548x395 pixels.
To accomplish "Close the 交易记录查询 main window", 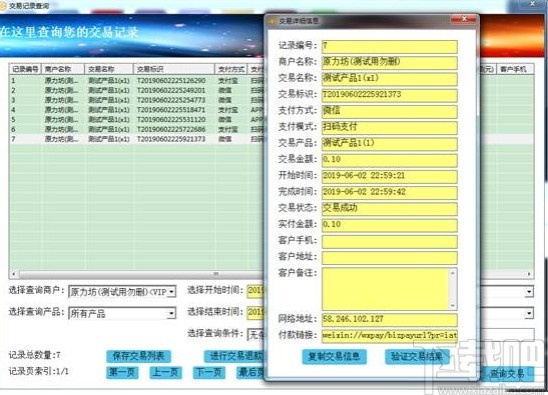I will click(x=533, y=3).
